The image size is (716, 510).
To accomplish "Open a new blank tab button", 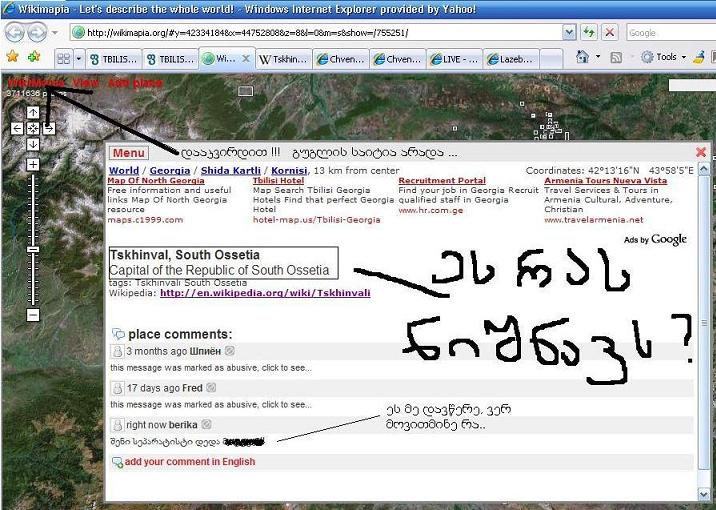I will 551,59.
